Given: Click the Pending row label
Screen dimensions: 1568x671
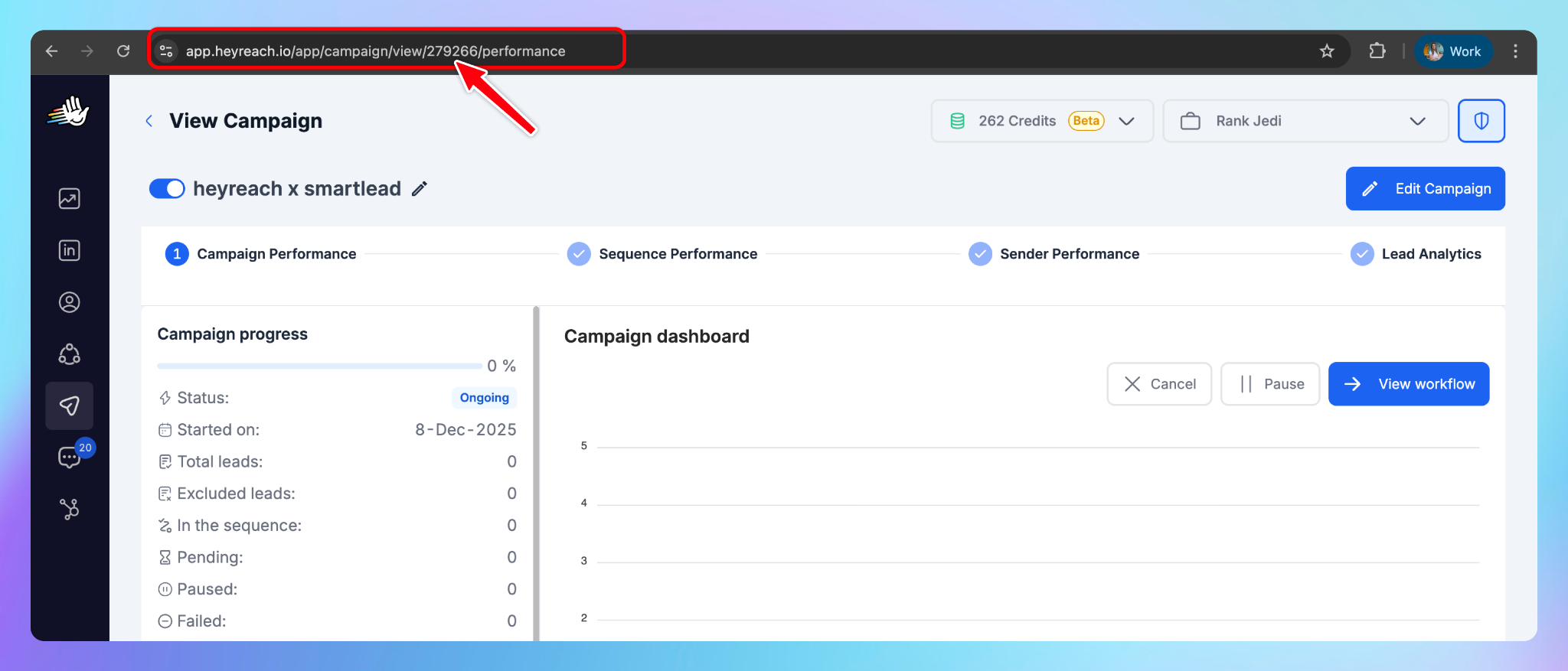Looking at the screenshot, I should pos(210,558).
